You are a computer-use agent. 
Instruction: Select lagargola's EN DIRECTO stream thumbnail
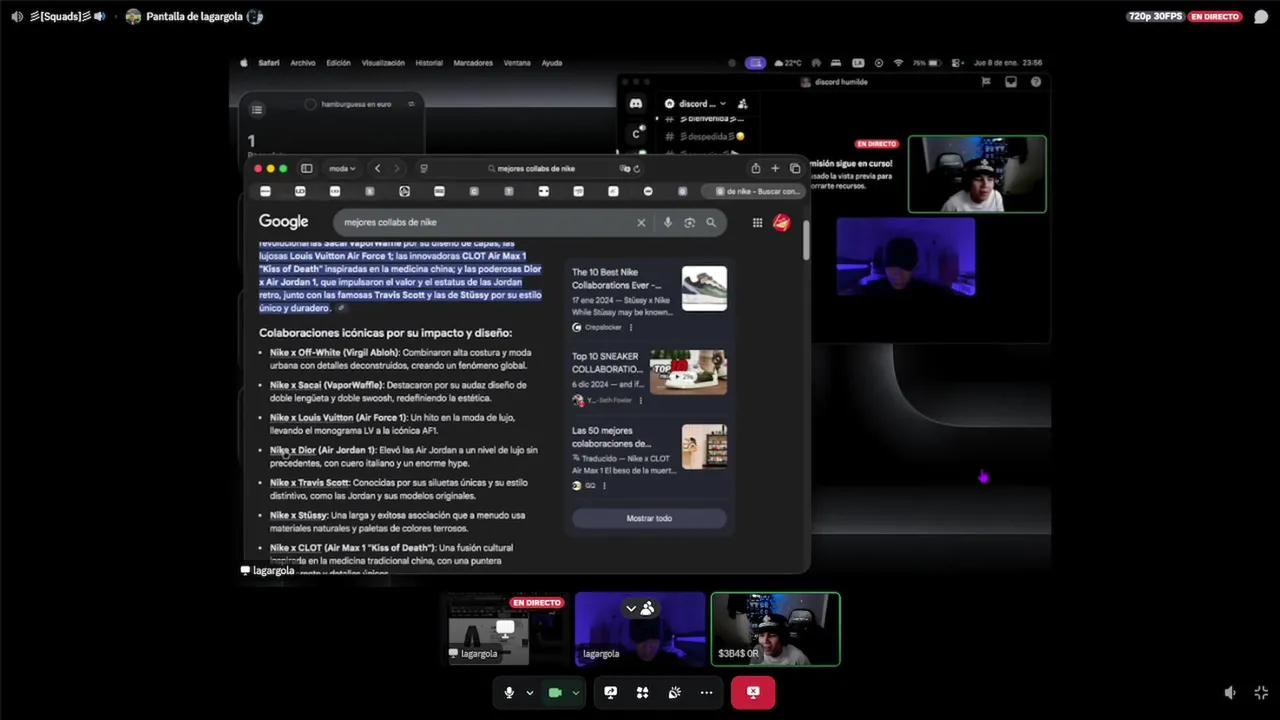[505, 629]
